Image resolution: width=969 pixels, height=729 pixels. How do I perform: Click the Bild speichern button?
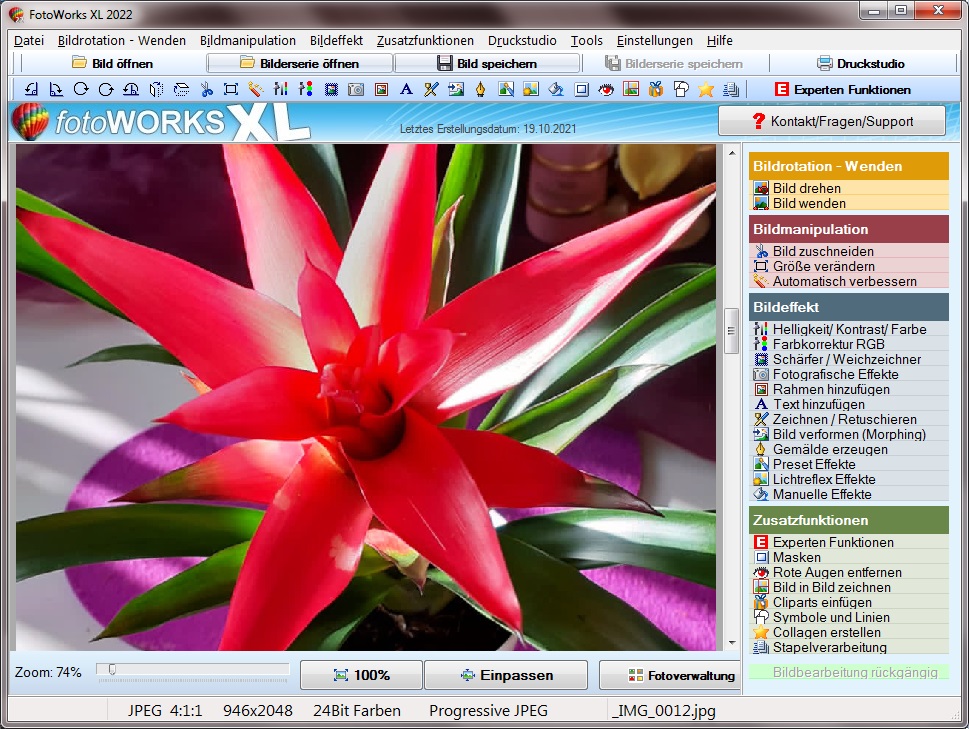[x=487, y=63]
